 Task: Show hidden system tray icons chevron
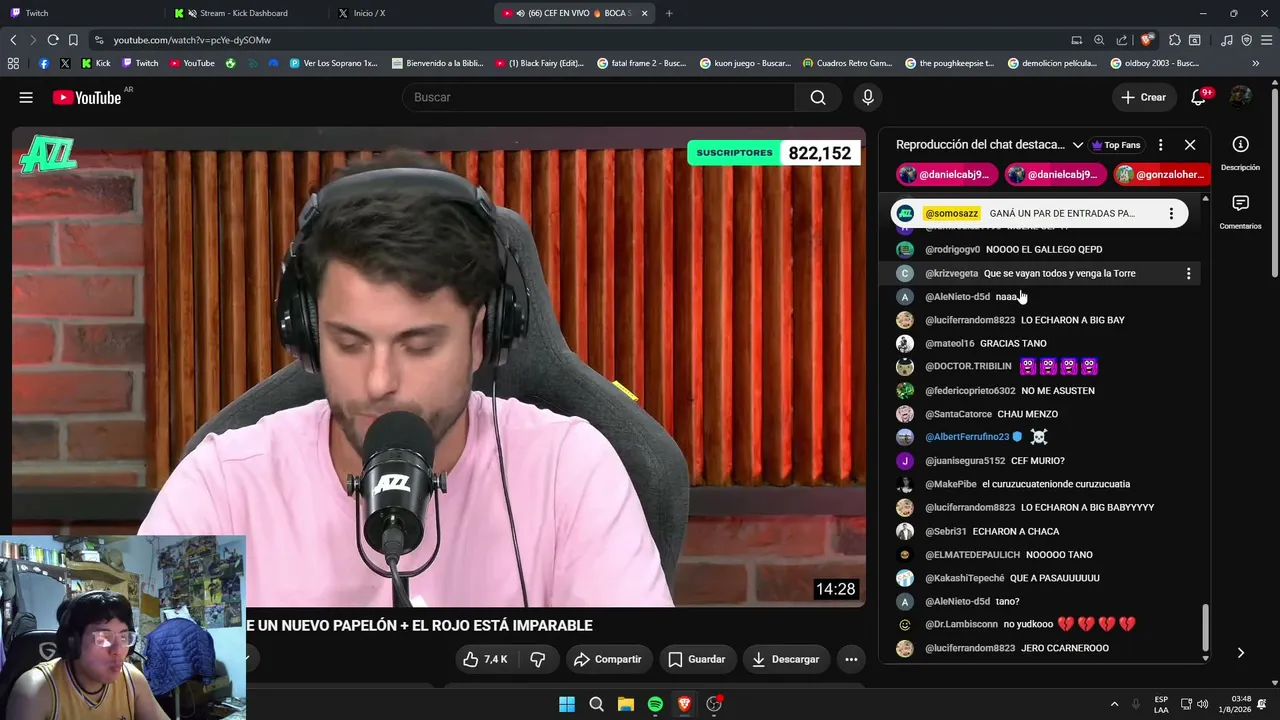1115,704
